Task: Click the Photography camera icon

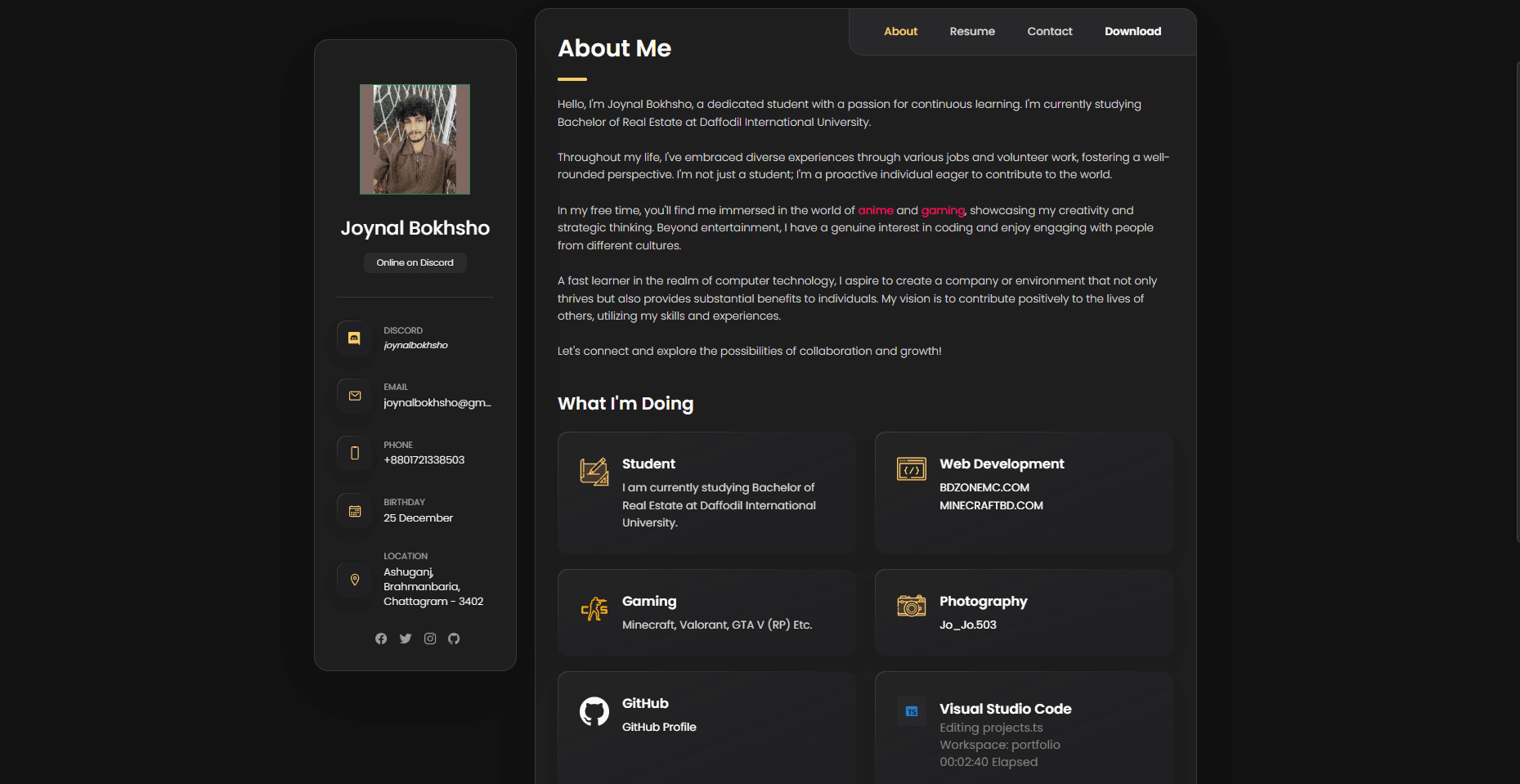Action: tap(911, 606)
